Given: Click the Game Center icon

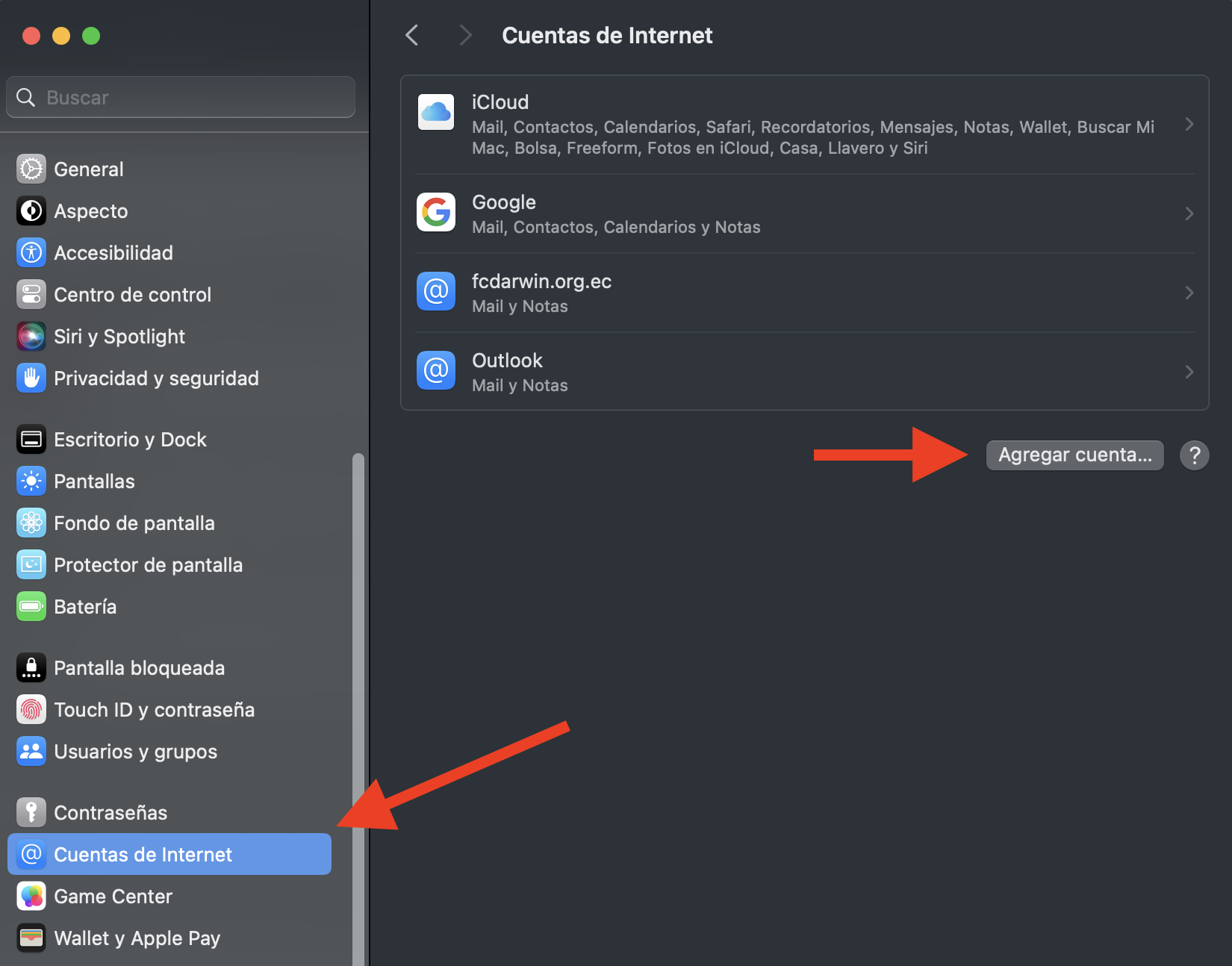Looking at the screenshot, I should [31, 897].
